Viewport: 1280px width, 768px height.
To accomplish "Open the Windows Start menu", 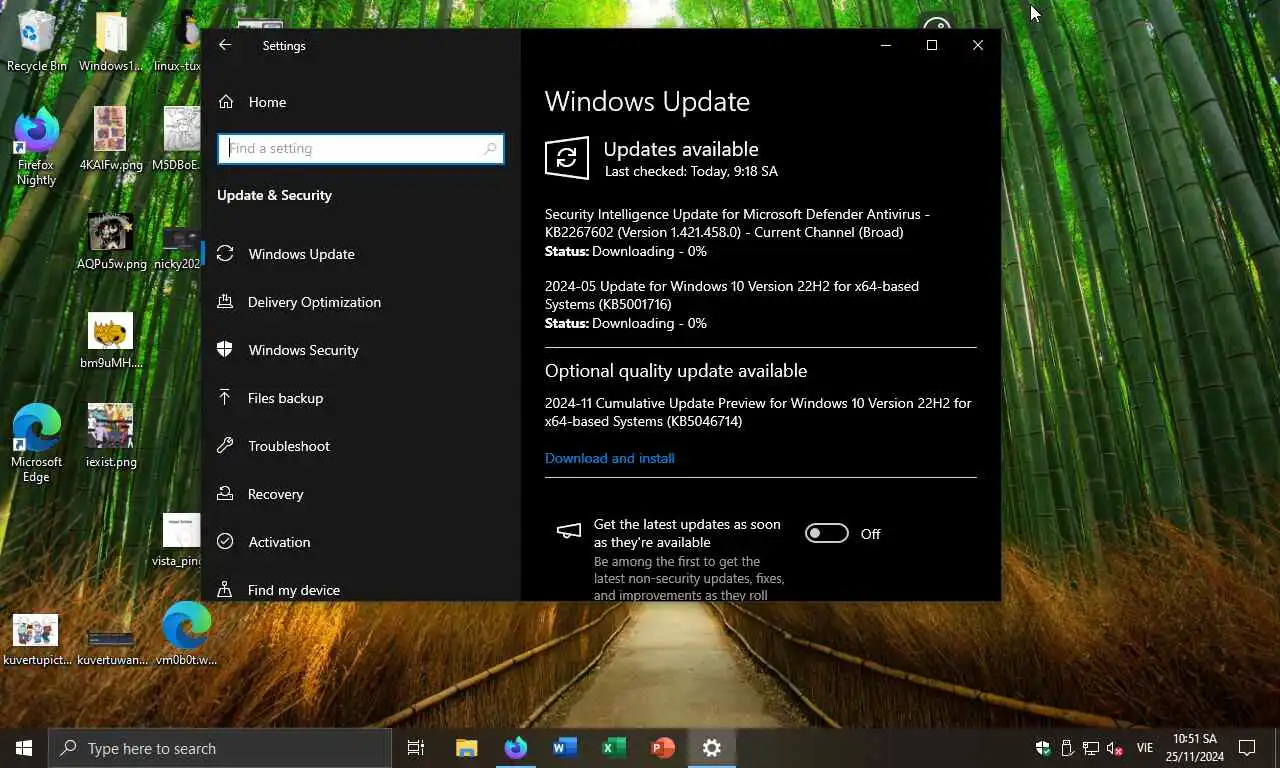I will pos(24,748).
